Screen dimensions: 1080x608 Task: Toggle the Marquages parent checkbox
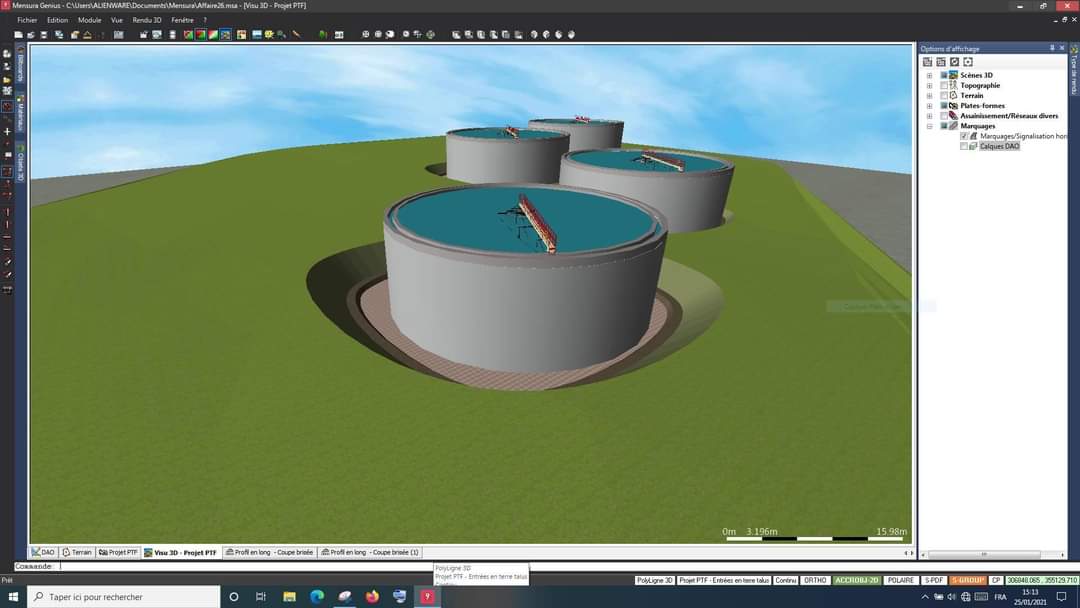pyautogui.click(x=944, y=126)
